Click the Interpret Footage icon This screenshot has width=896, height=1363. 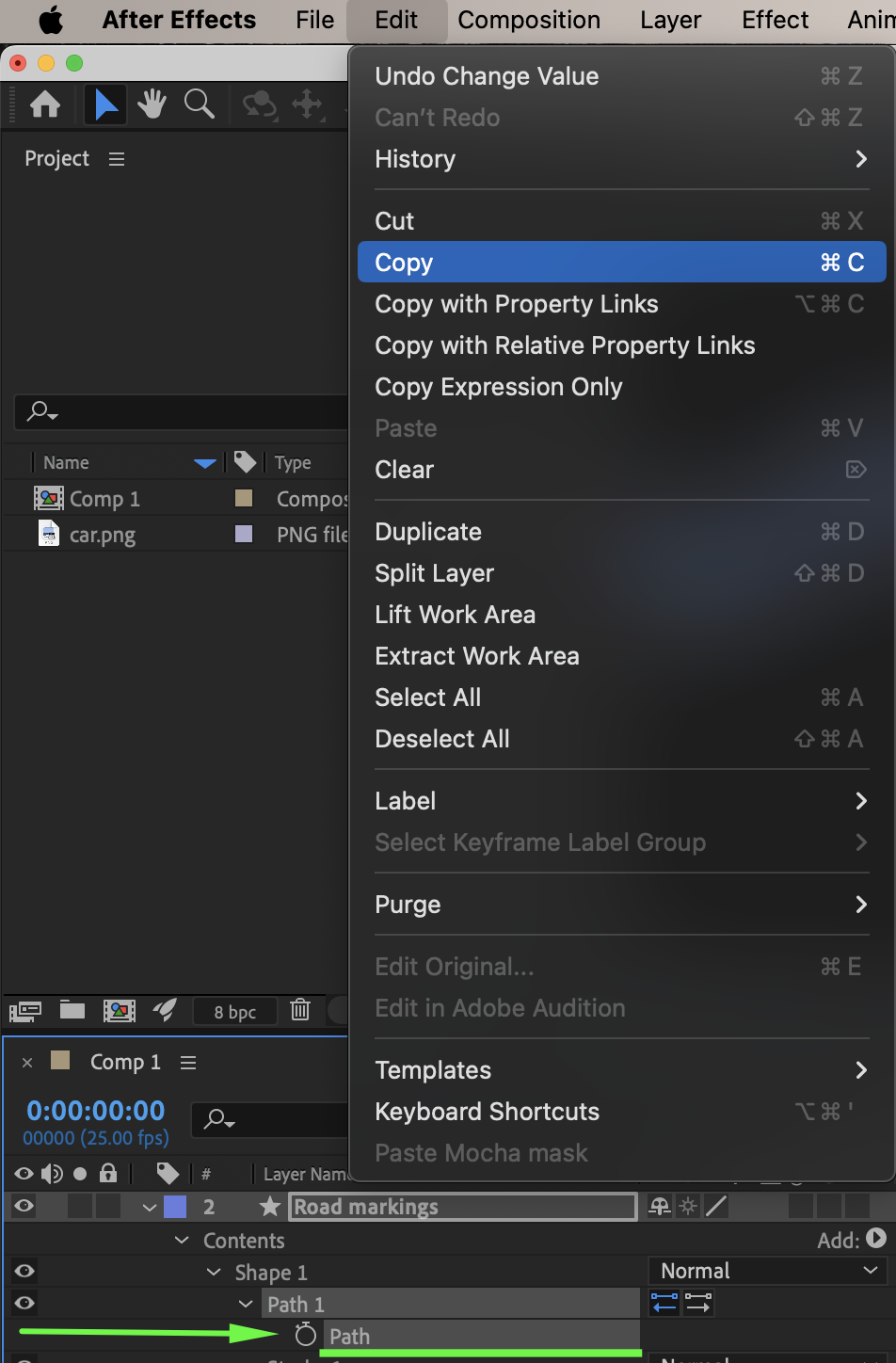[25, 1011]
